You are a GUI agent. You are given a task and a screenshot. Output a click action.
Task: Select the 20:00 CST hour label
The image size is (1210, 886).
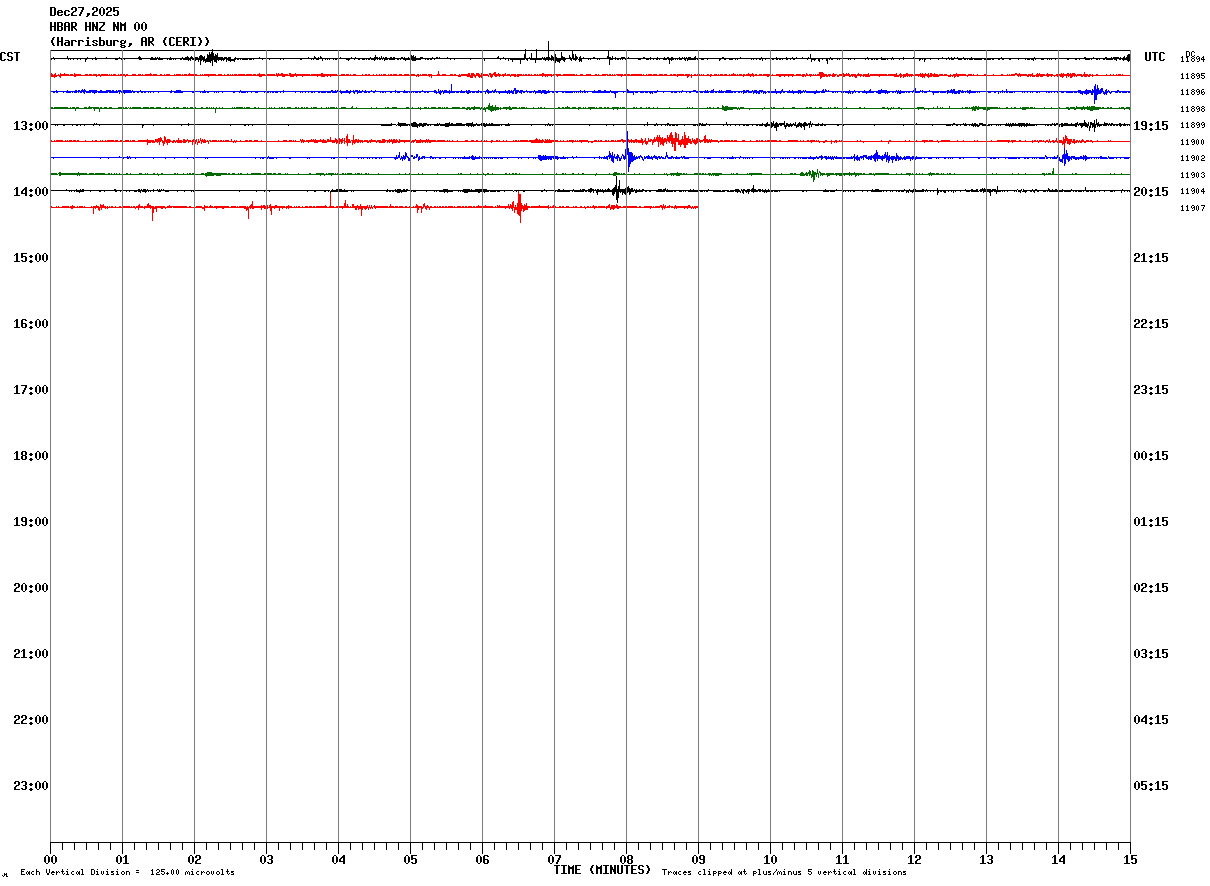31,588
